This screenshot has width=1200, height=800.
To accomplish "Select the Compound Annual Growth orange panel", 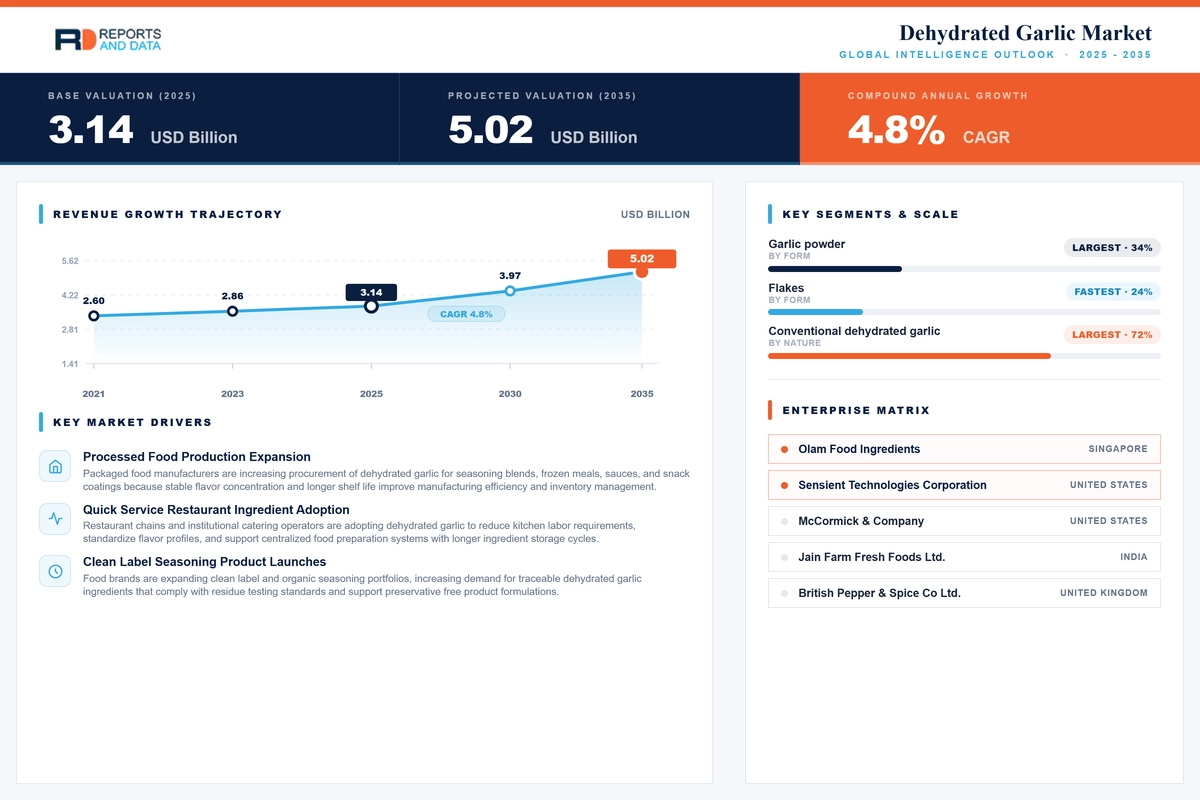I will tap(1000, 118).
